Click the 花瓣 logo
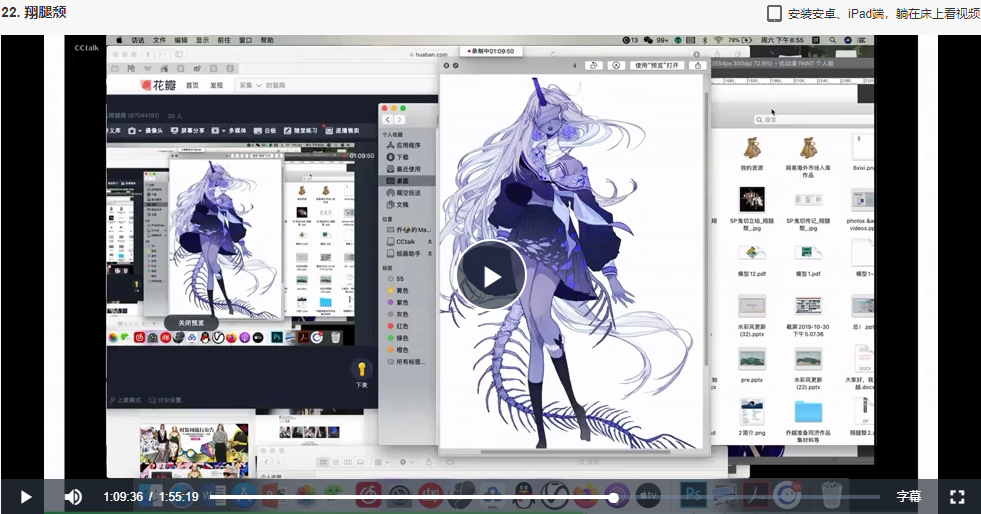 point(159,85)
